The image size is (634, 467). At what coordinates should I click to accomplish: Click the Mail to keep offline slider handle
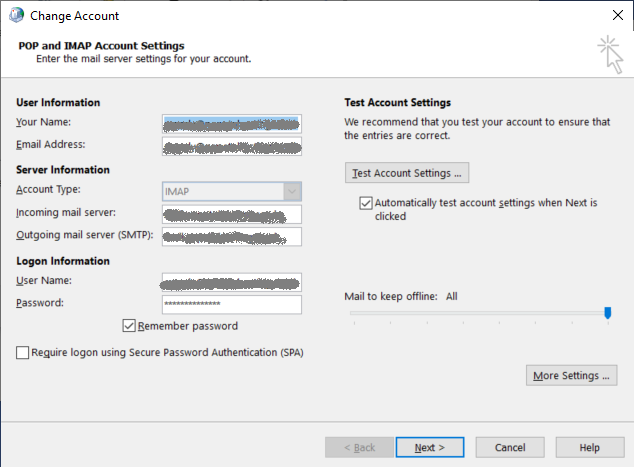pos(607,313)
